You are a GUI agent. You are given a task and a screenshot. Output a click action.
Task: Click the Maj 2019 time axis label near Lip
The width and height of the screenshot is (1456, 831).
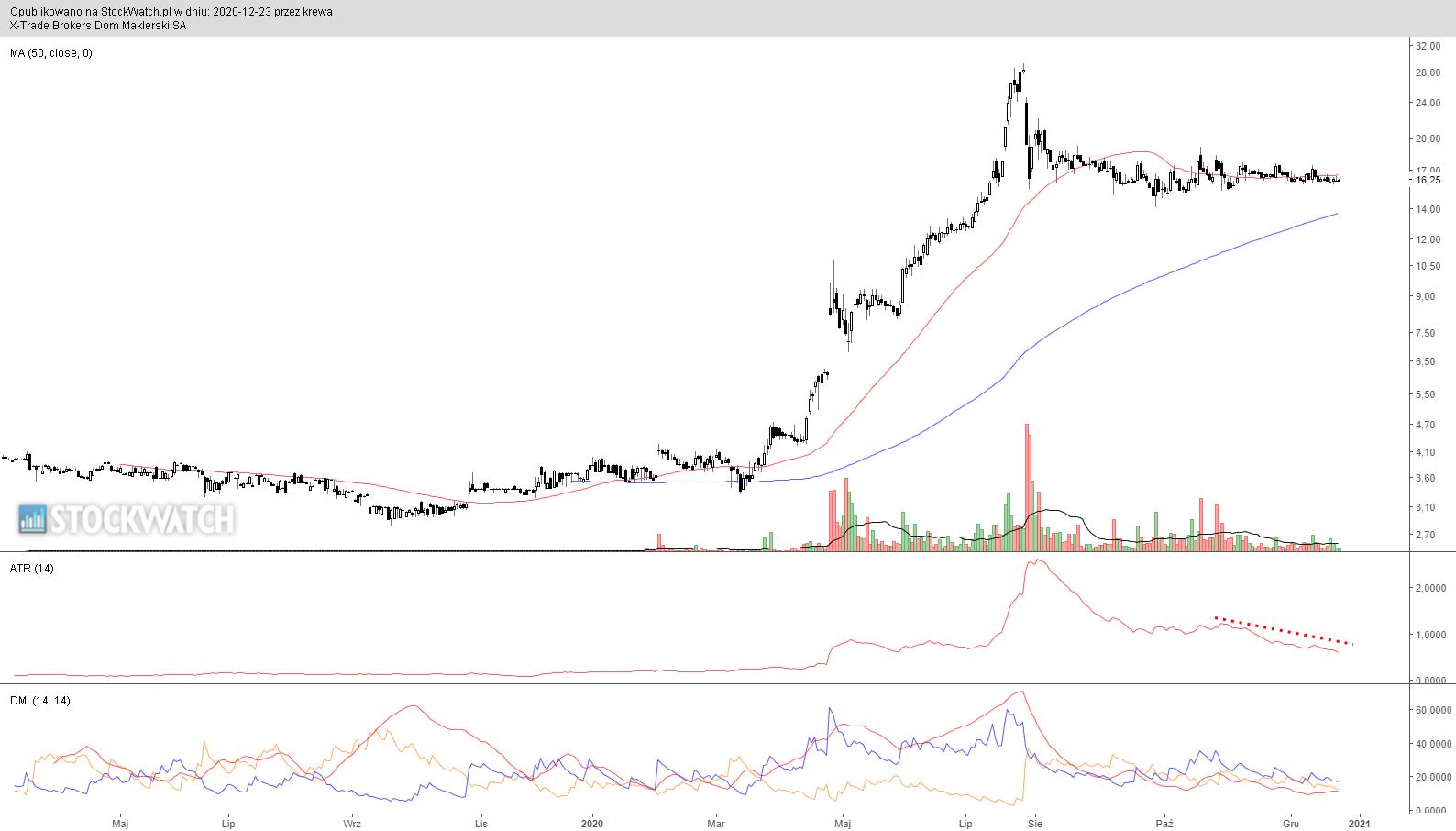pyautogui.click(x=119, y=824)
